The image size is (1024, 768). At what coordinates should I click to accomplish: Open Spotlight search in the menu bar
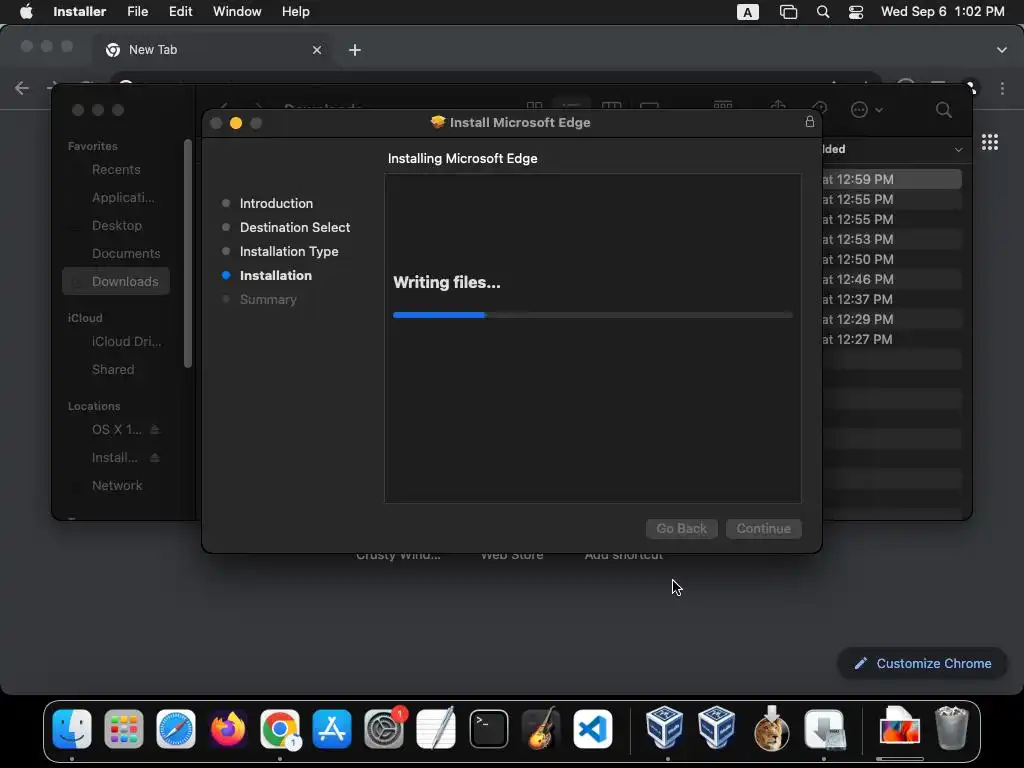pos(823,12)
